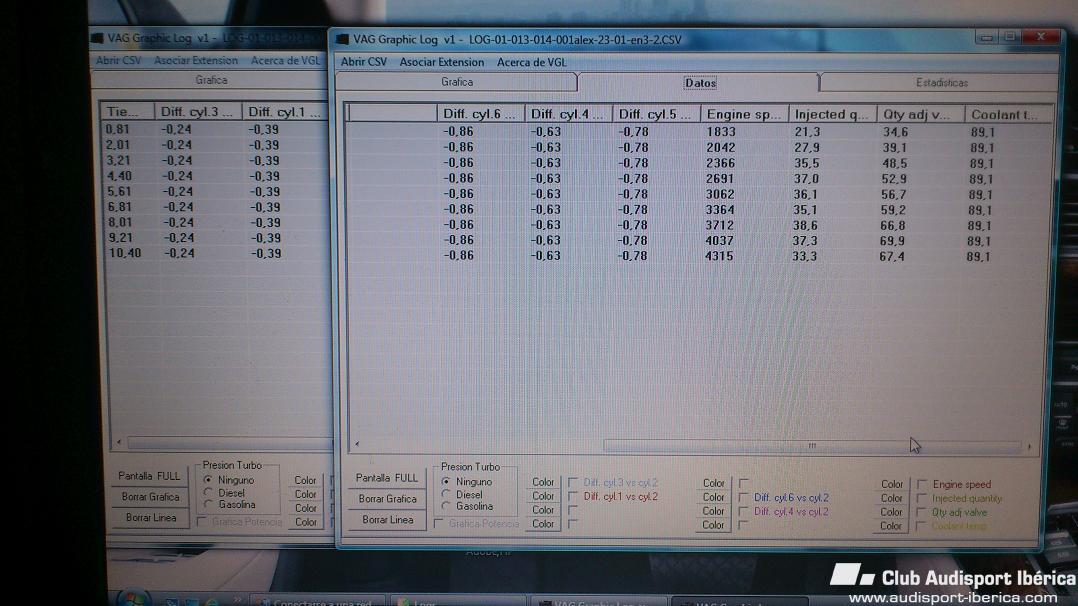
Task: Click the Pantalla FULL button in the back window
Action: [149, 476]
